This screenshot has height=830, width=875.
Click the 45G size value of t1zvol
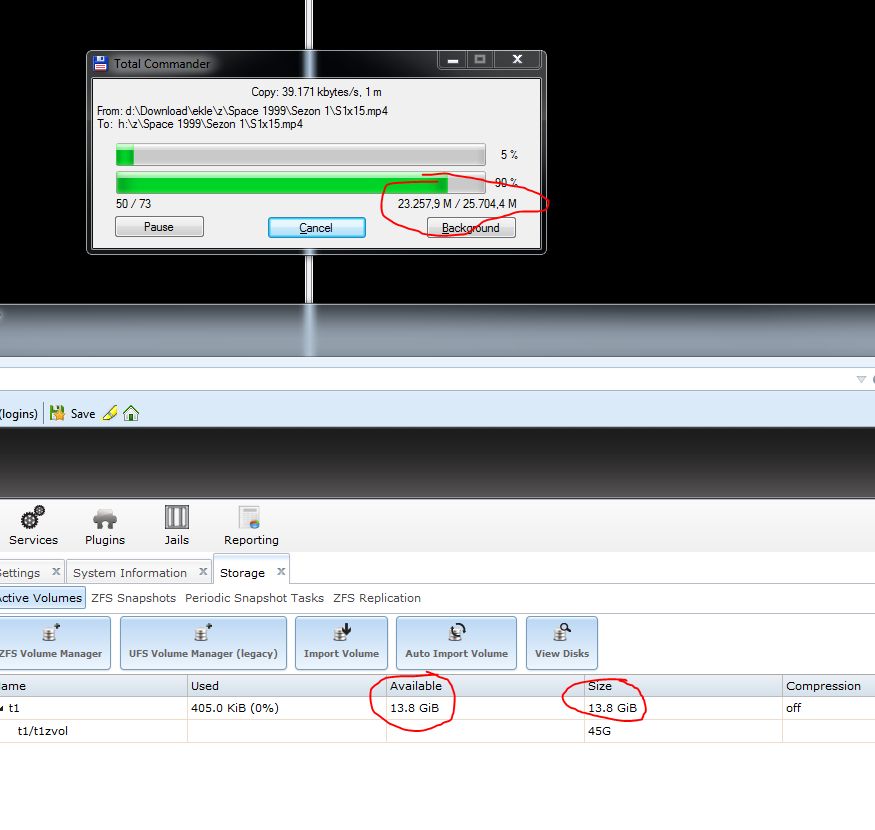coord(599,731)
